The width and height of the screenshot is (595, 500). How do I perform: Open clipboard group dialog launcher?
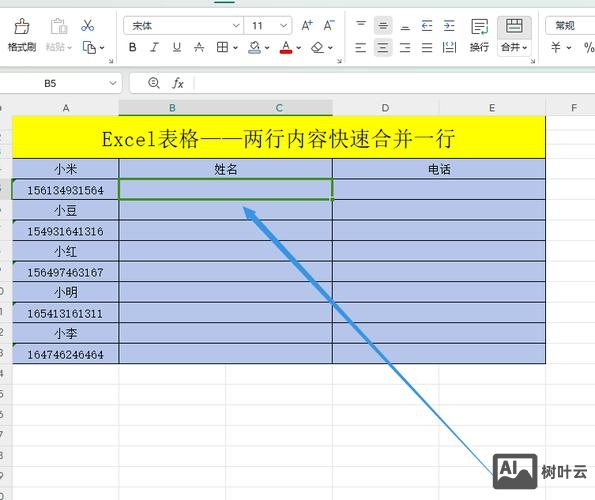coord(111,61)
